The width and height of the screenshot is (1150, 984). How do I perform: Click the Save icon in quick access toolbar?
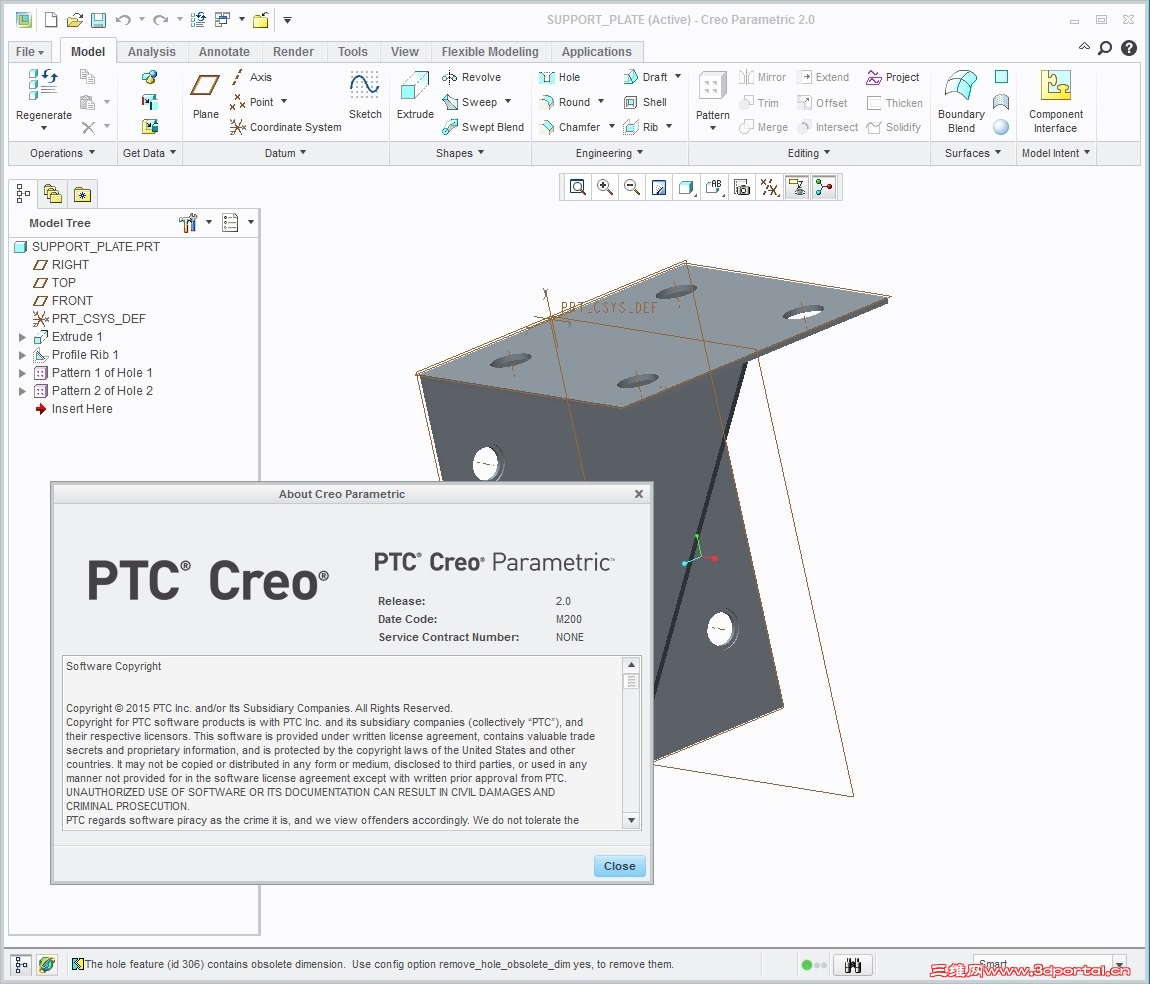(x=98, y=20)
